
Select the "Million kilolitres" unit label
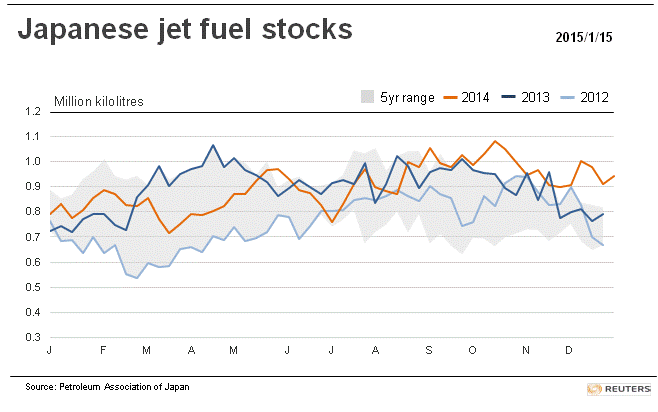[x=99, y=99]
